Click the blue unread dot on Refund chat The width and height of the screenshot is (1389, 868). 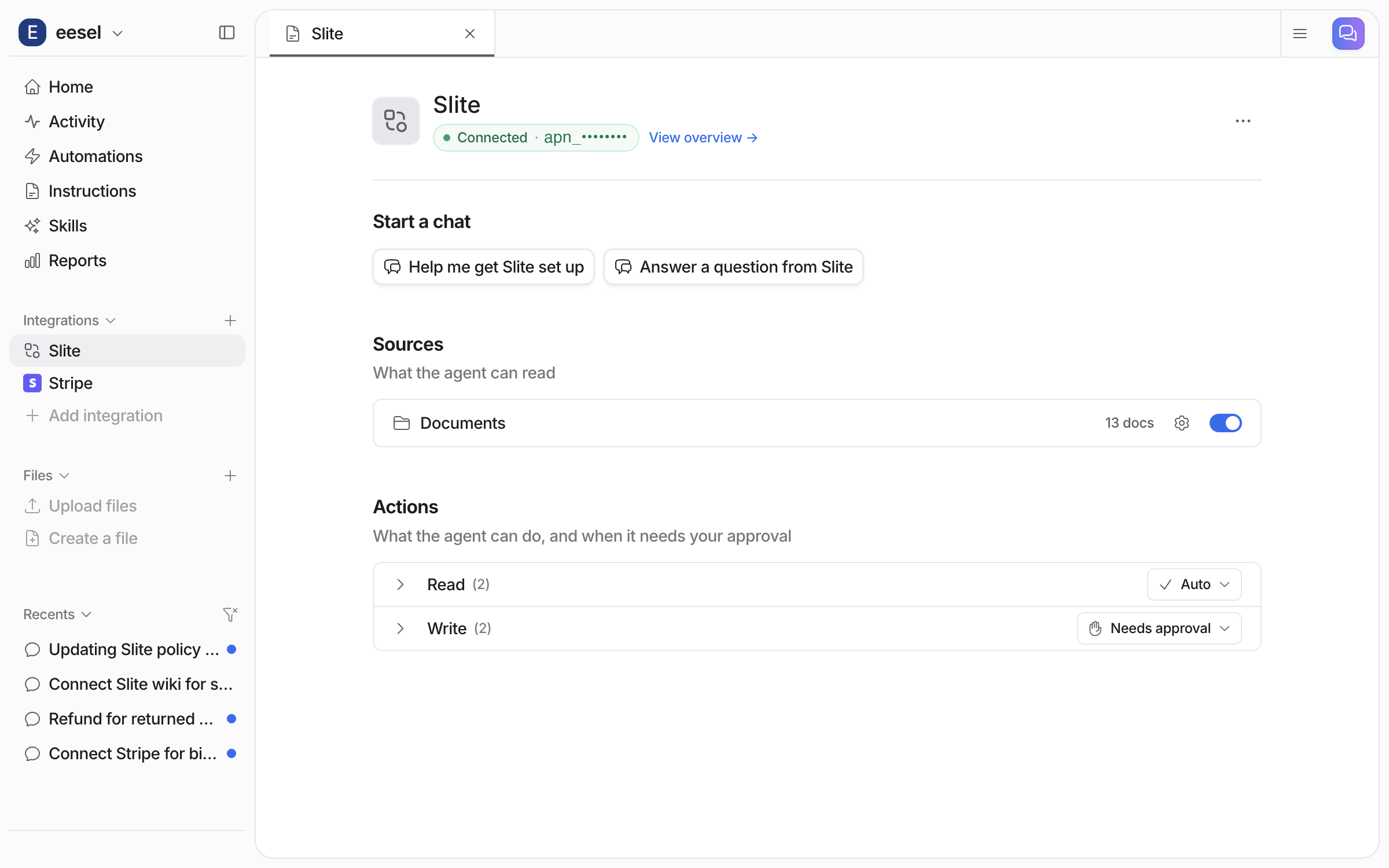click(x=231, y=719)
